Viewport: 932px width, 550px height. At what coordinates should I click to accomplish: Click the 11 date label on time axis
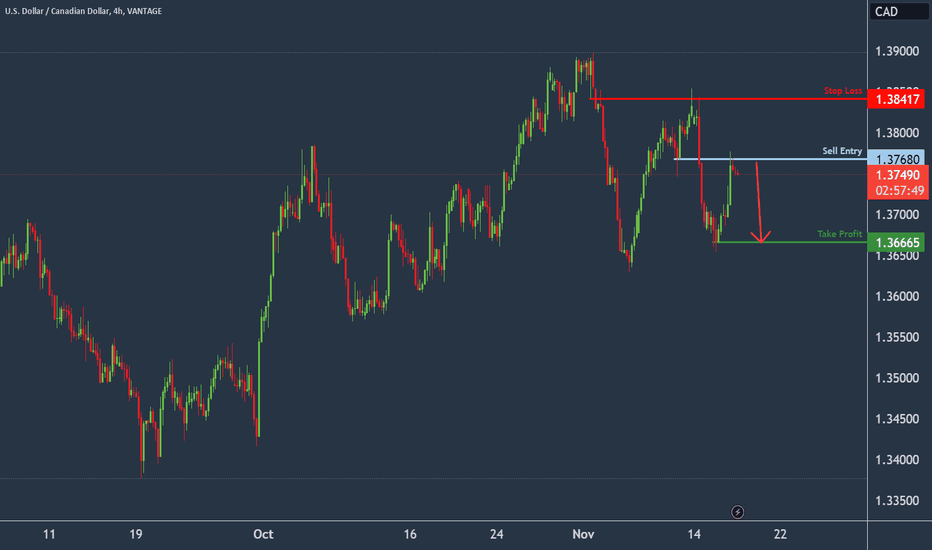pyautogui.click(x=49, y=535)
